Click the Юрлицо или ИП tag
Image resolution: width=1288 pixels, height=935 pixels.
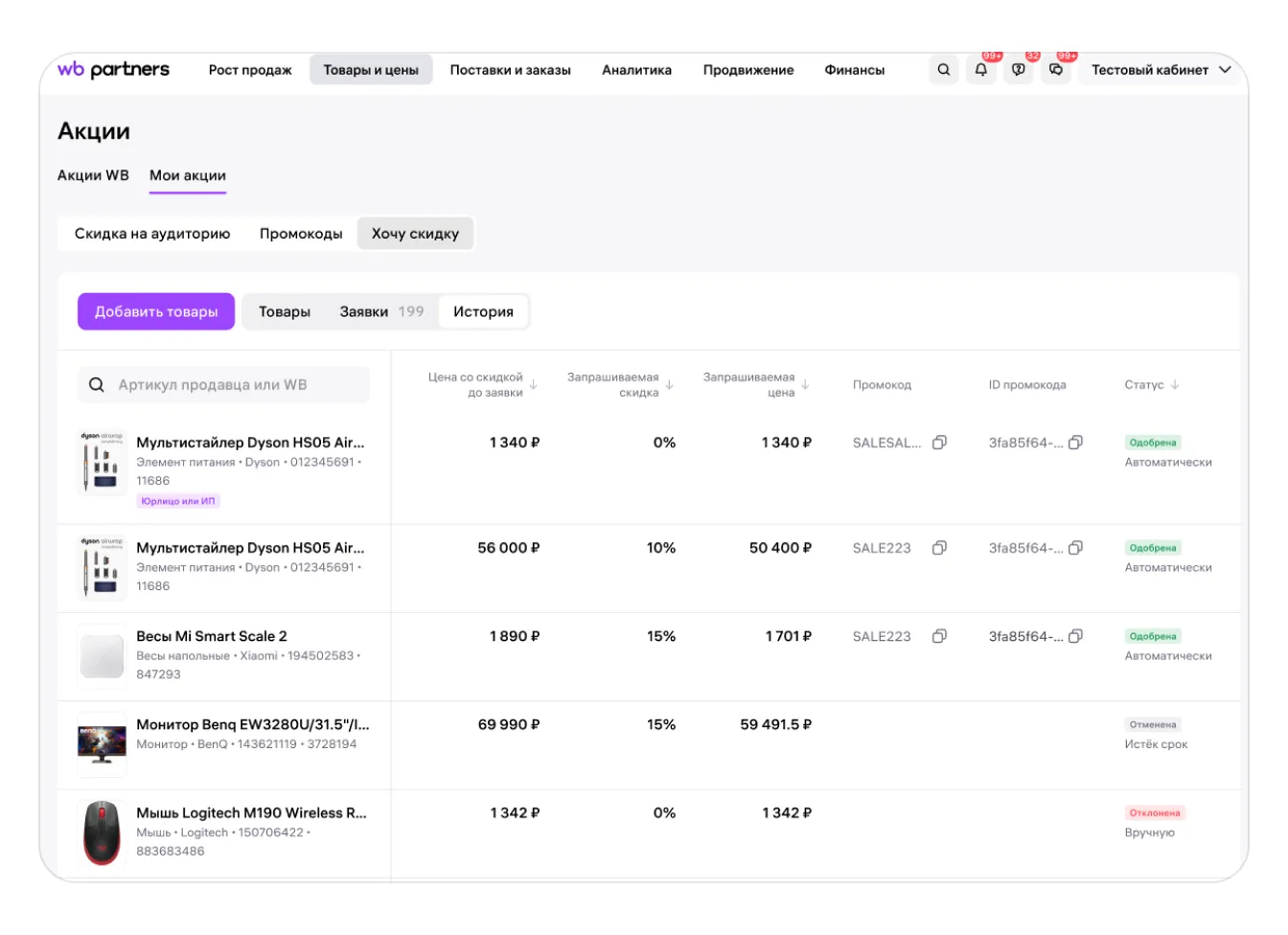tap(178, 501)
